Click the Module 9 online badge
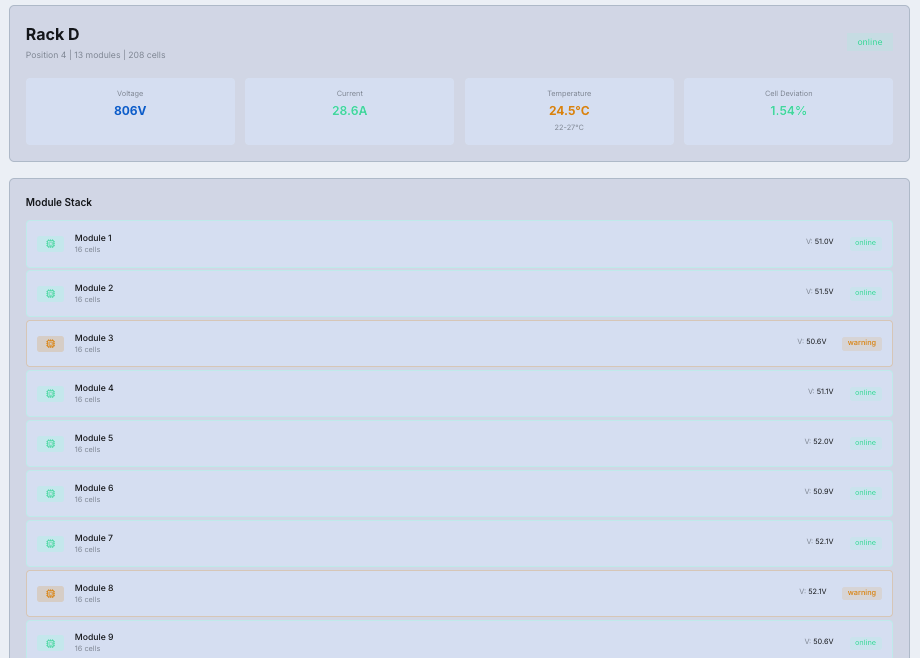Viewport: 920px width, 658px height. [x=865, y=643]
